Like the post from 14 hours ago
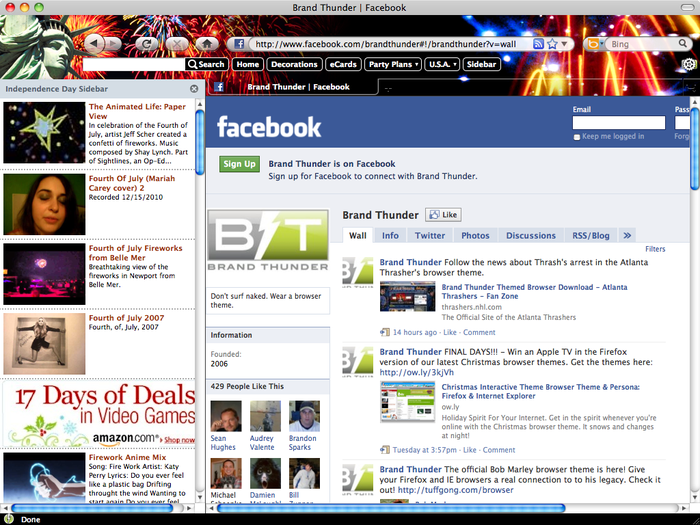This screenshot has height=525, width=700. point(450,332)
